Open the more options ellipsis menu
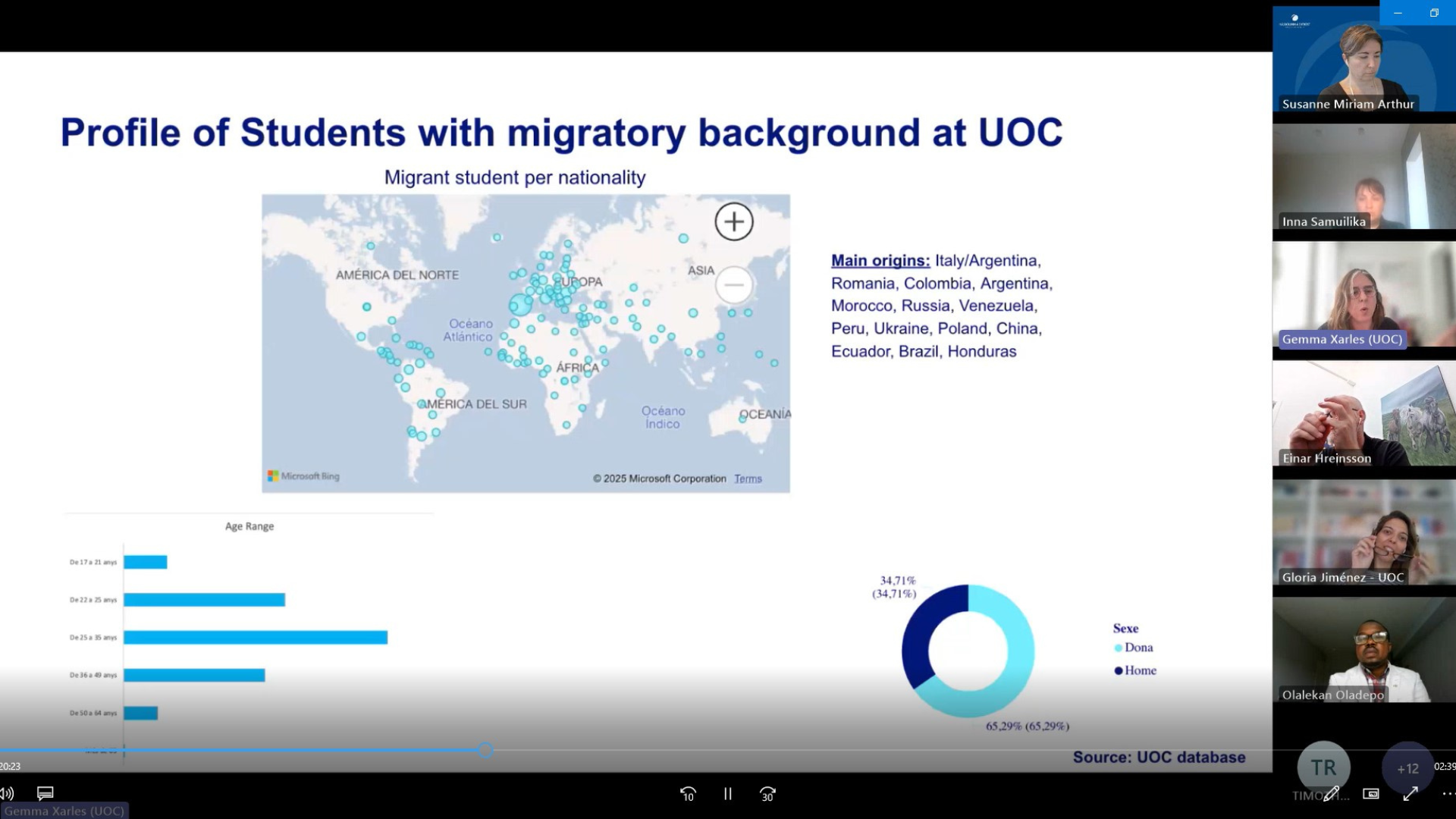1456x819 pixels. (x=1447, y=794)
